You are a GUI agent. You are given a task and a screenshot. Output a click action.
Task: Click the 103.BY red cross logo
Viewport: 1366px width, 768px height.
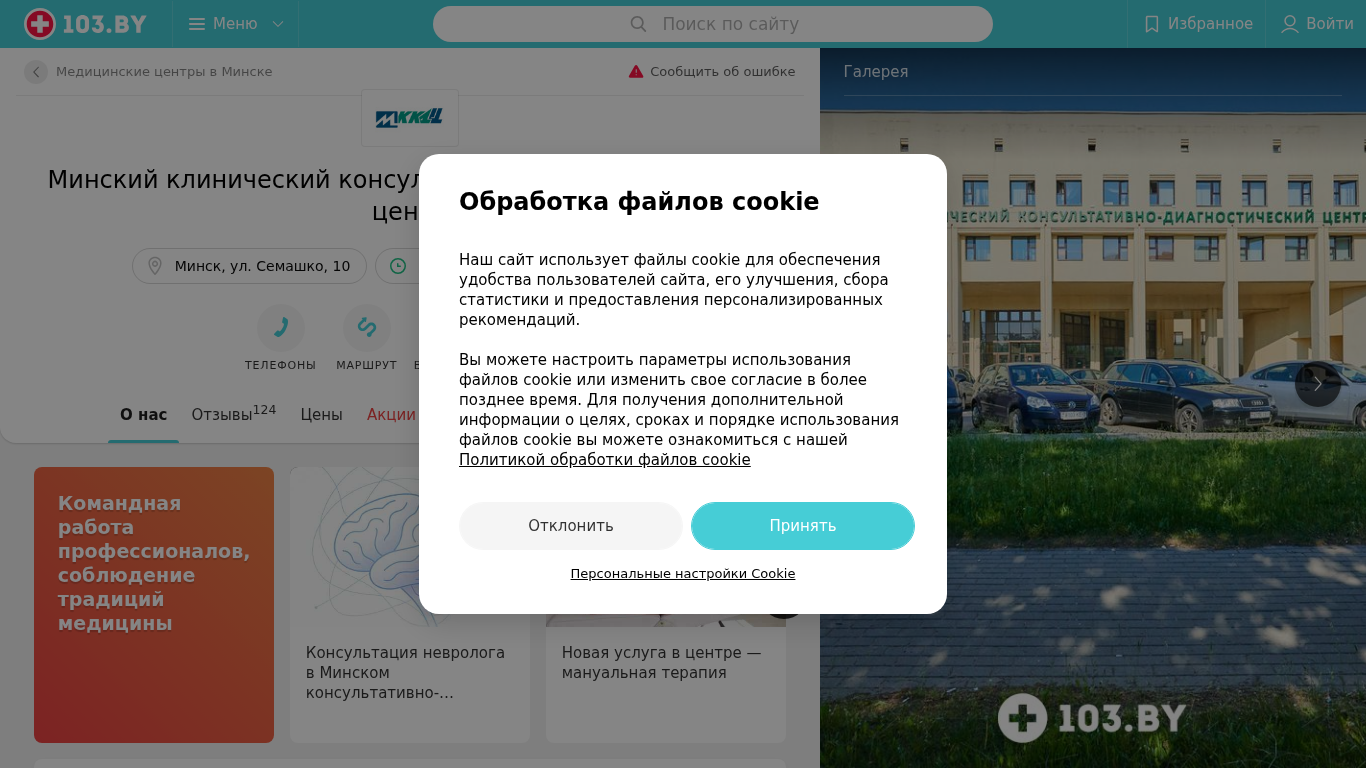[x=40, y=24]
